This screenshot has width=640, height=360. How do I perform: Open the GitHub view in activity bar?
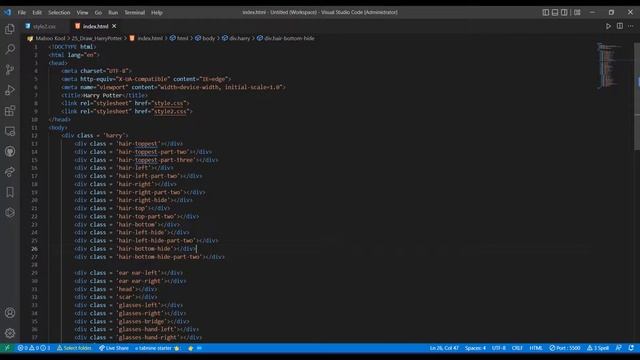click(x=10, y=151)
